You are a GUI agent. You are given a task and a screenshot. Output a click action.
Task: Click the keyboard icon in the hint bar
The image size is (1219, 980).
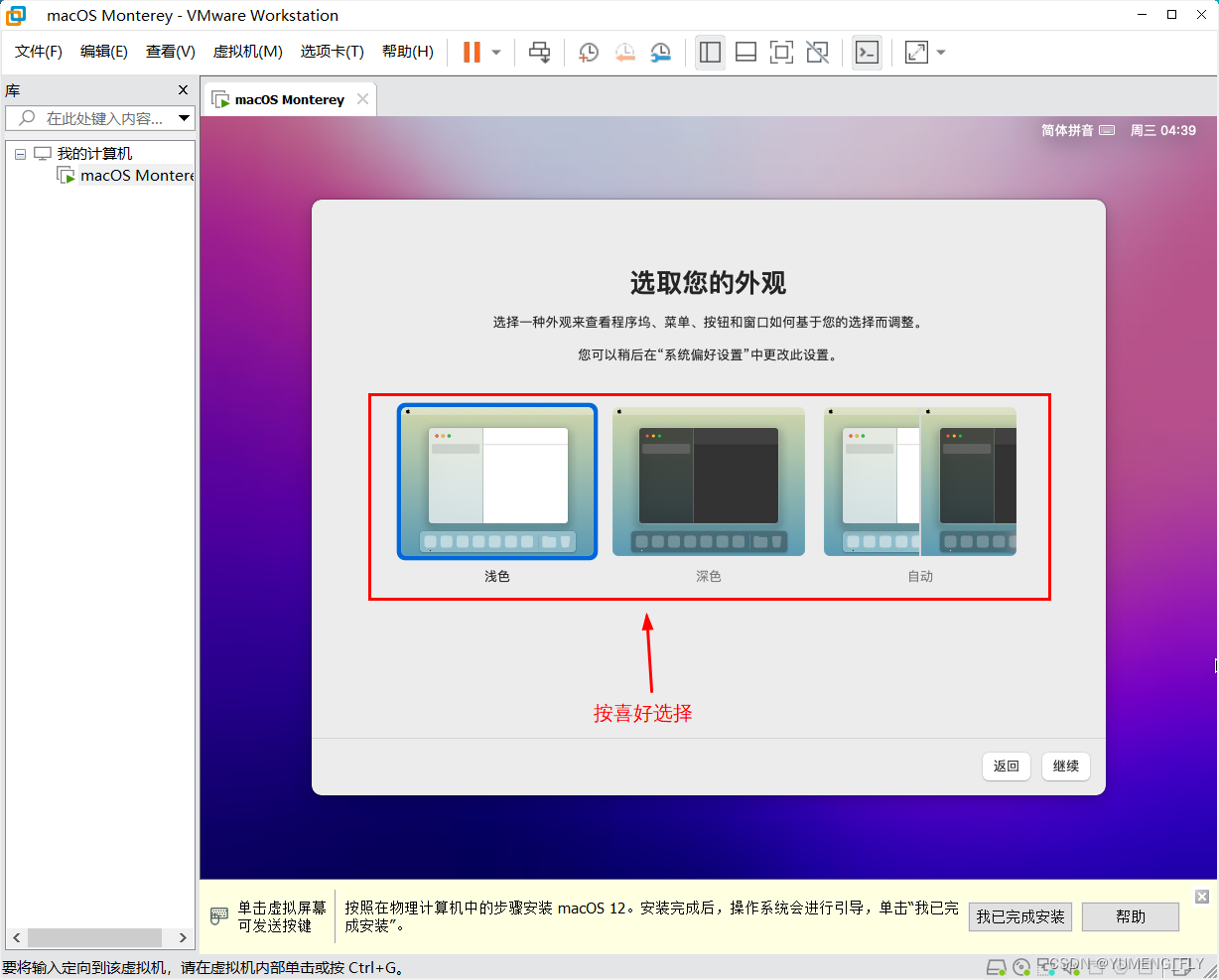[219, 916]
